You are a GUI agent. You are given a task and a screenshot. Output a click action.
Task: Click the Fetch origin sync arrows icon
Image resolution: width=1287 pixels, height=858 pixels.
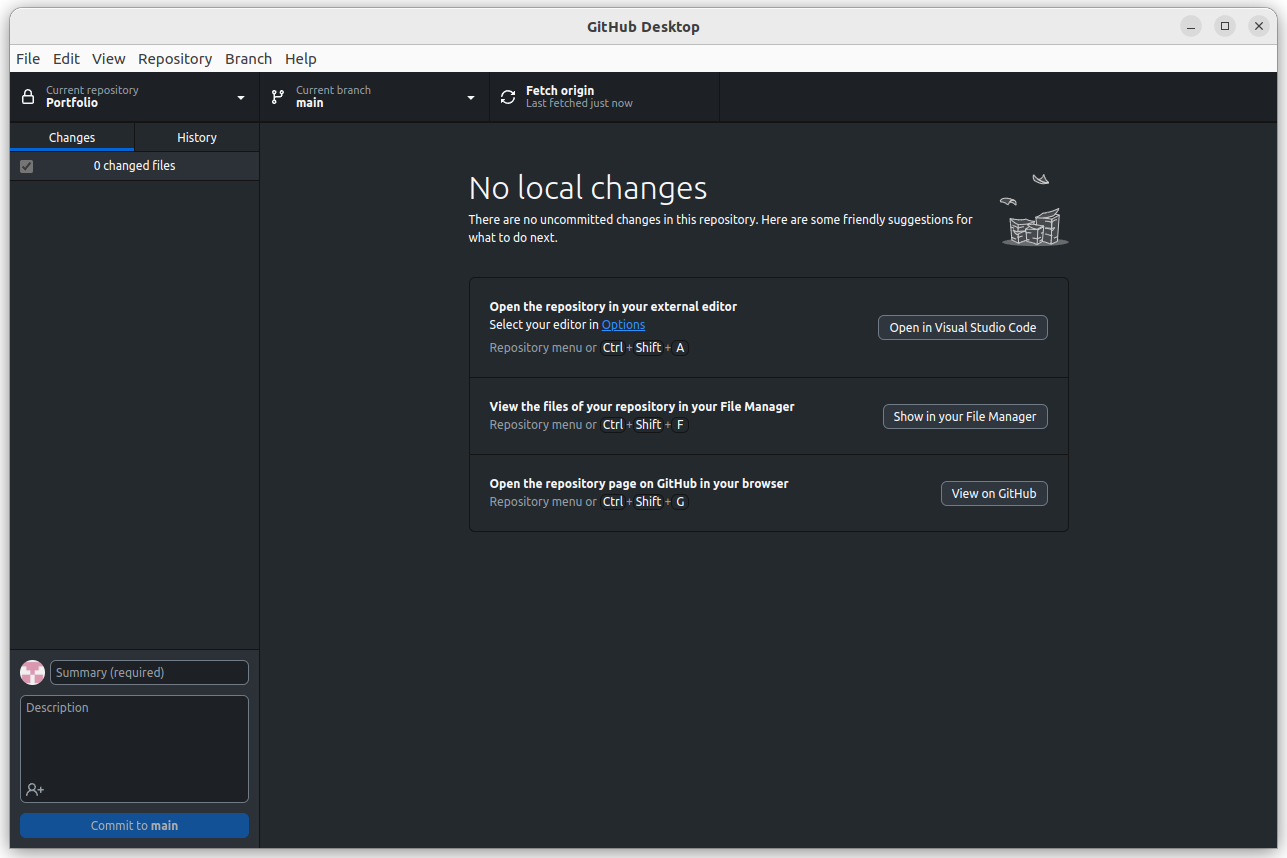(508, 97)
